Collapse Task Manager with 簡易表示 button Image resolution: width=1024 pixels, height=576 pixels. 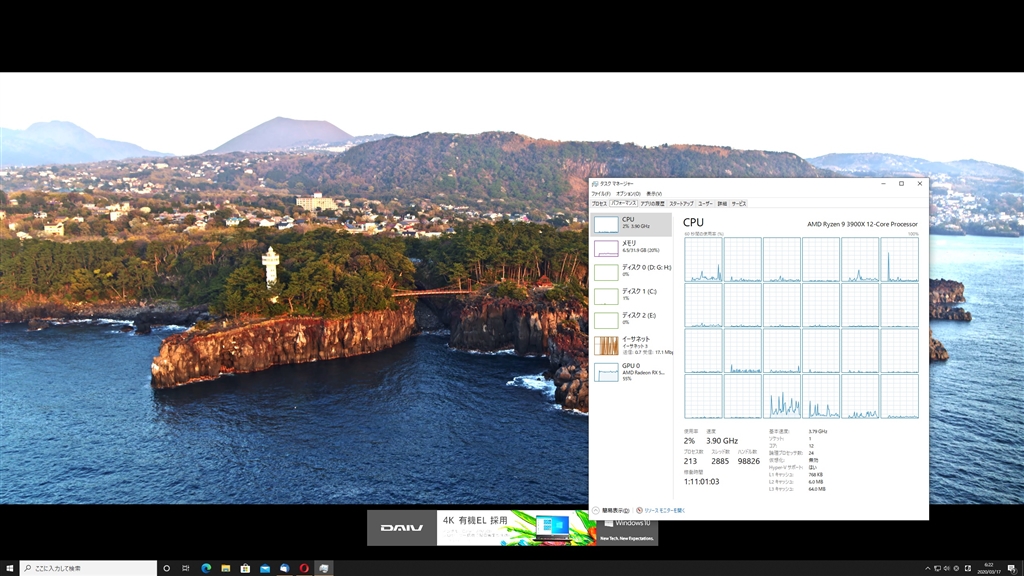(613, 510)
